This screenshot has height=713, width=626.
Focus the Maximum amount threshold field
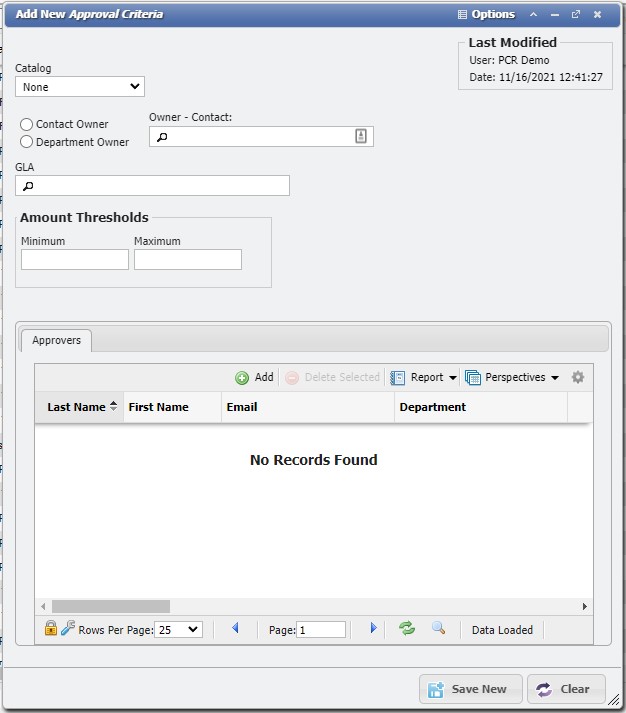[x=188, y=259]
